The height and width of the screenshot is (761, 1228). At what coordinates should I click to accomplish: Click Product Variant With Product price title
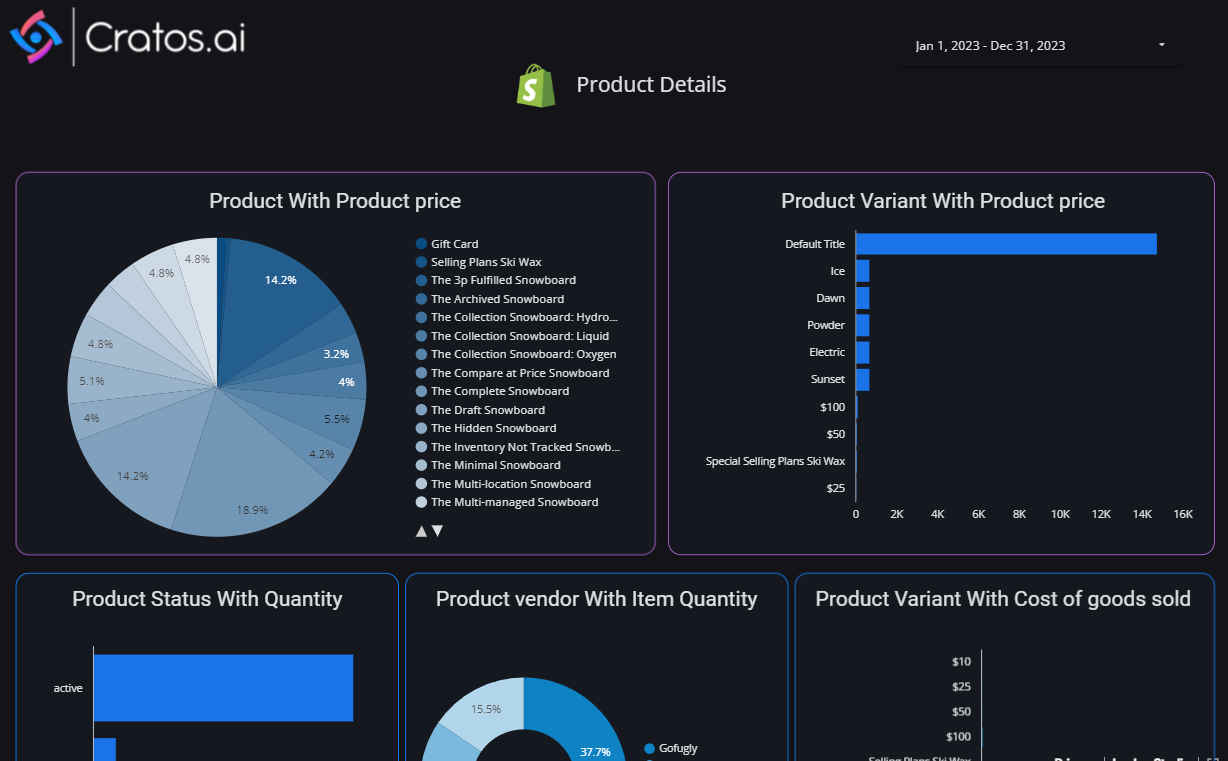pyautogui.click(x=943, y=201)
